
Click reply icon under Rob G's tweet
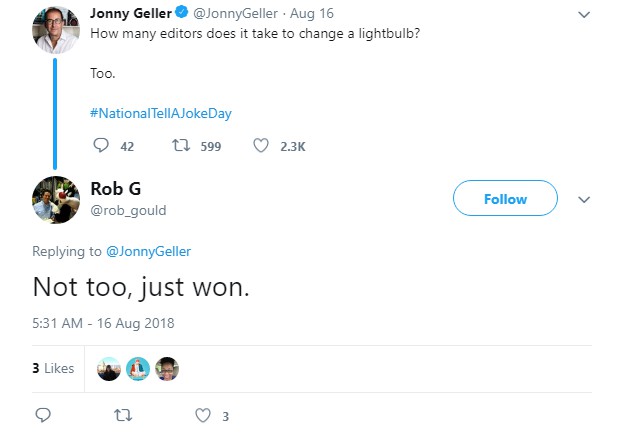click(x=43, y=415)
